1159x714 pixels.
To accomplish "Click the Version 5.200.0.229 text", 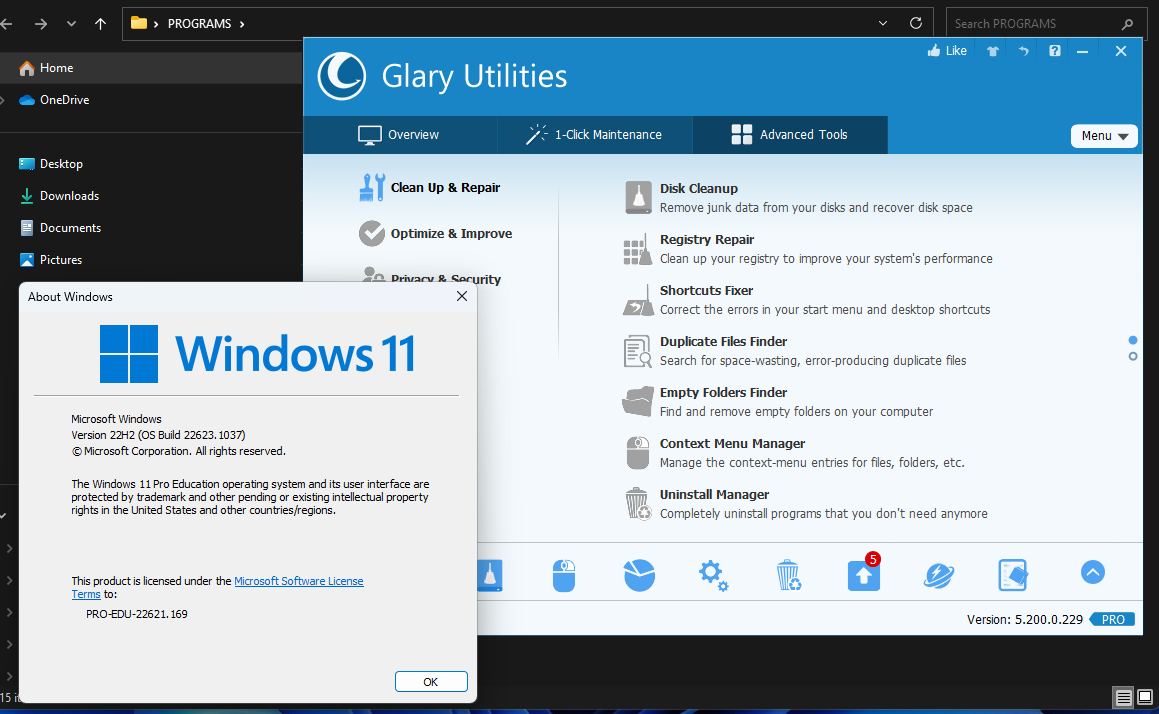I will point(1024,619).
